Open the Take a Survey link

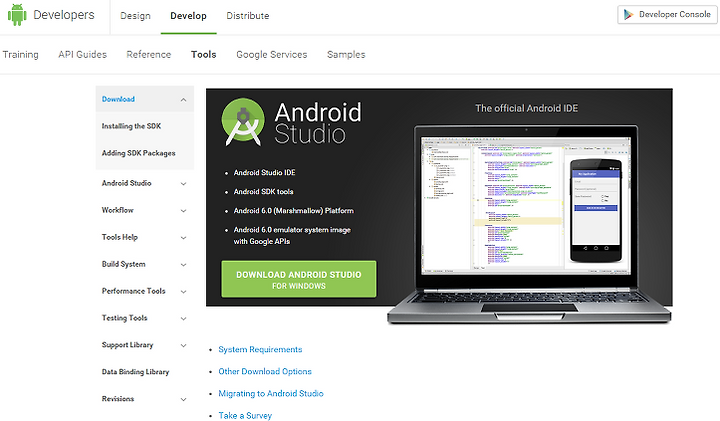[x=245, y=416]
